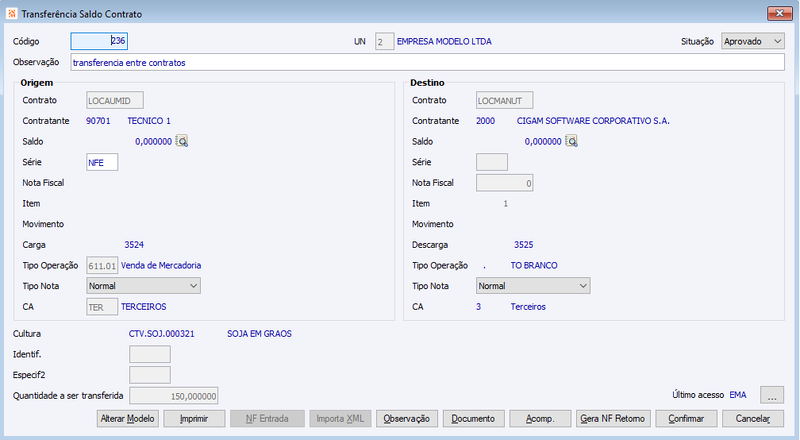The image size is (800, 440).
Task: Click the Origem Contrato field LOCAUMID
Action: (115, 101)
